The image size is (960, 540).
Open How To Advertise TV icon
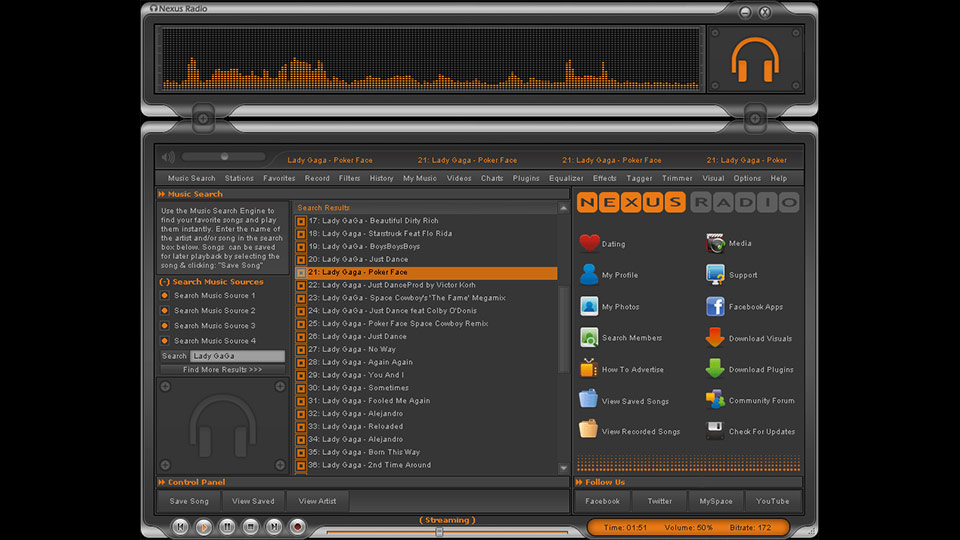589,369
